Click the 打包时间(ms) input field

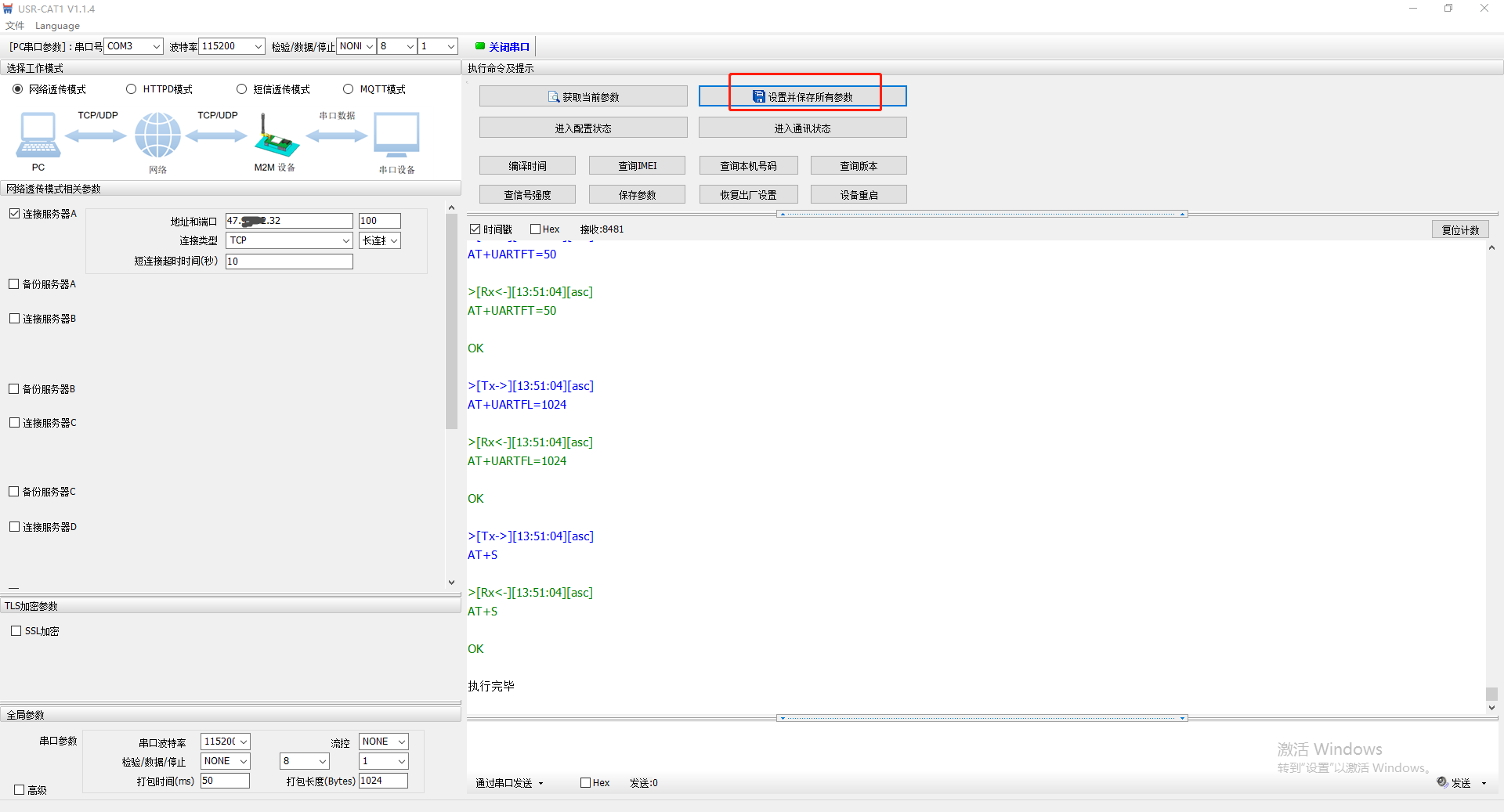pos(225,781)
